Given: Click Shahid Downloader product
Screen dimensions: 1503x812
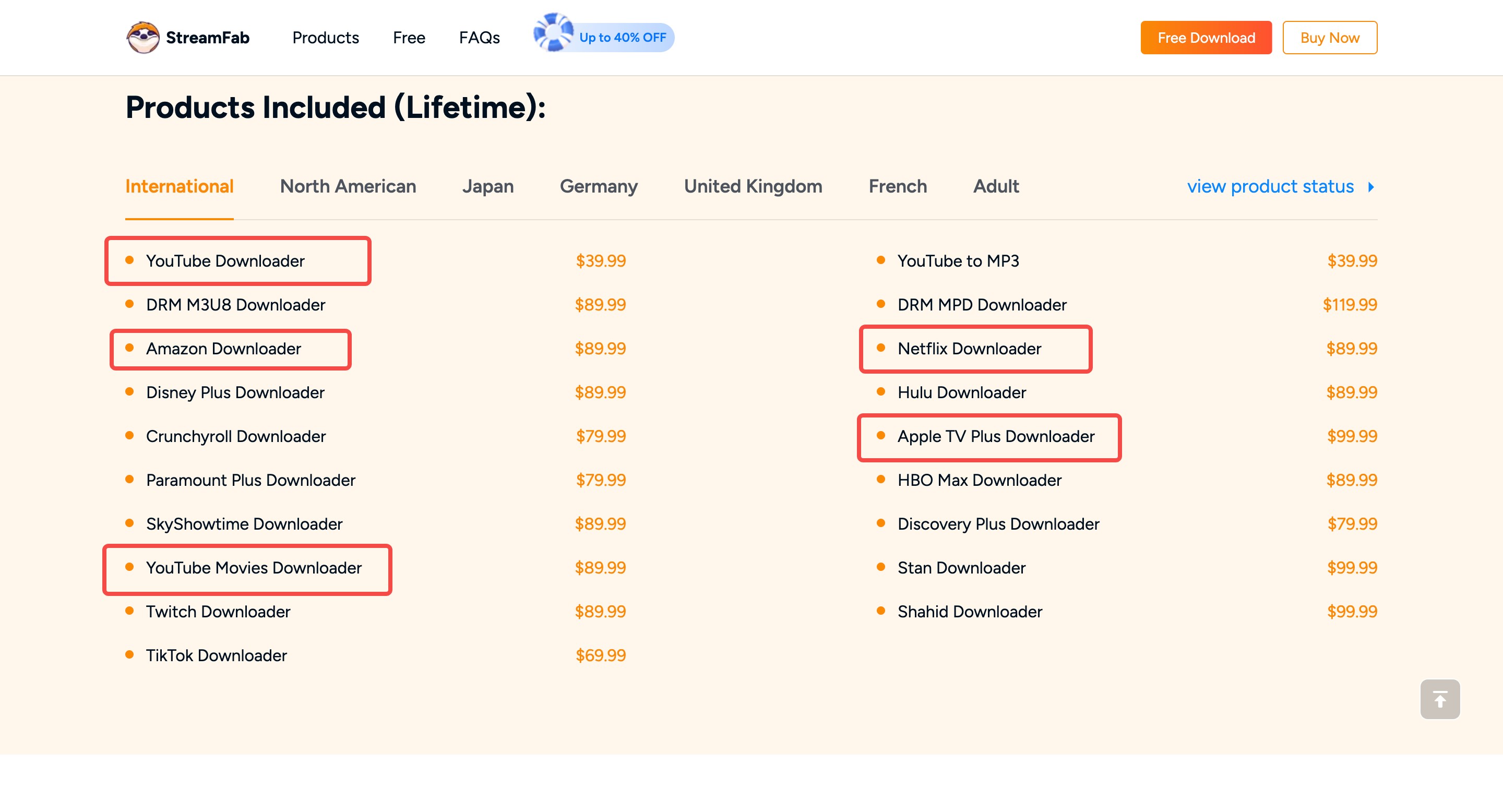Looking at the screenshot, I should (x=970, y=611).
